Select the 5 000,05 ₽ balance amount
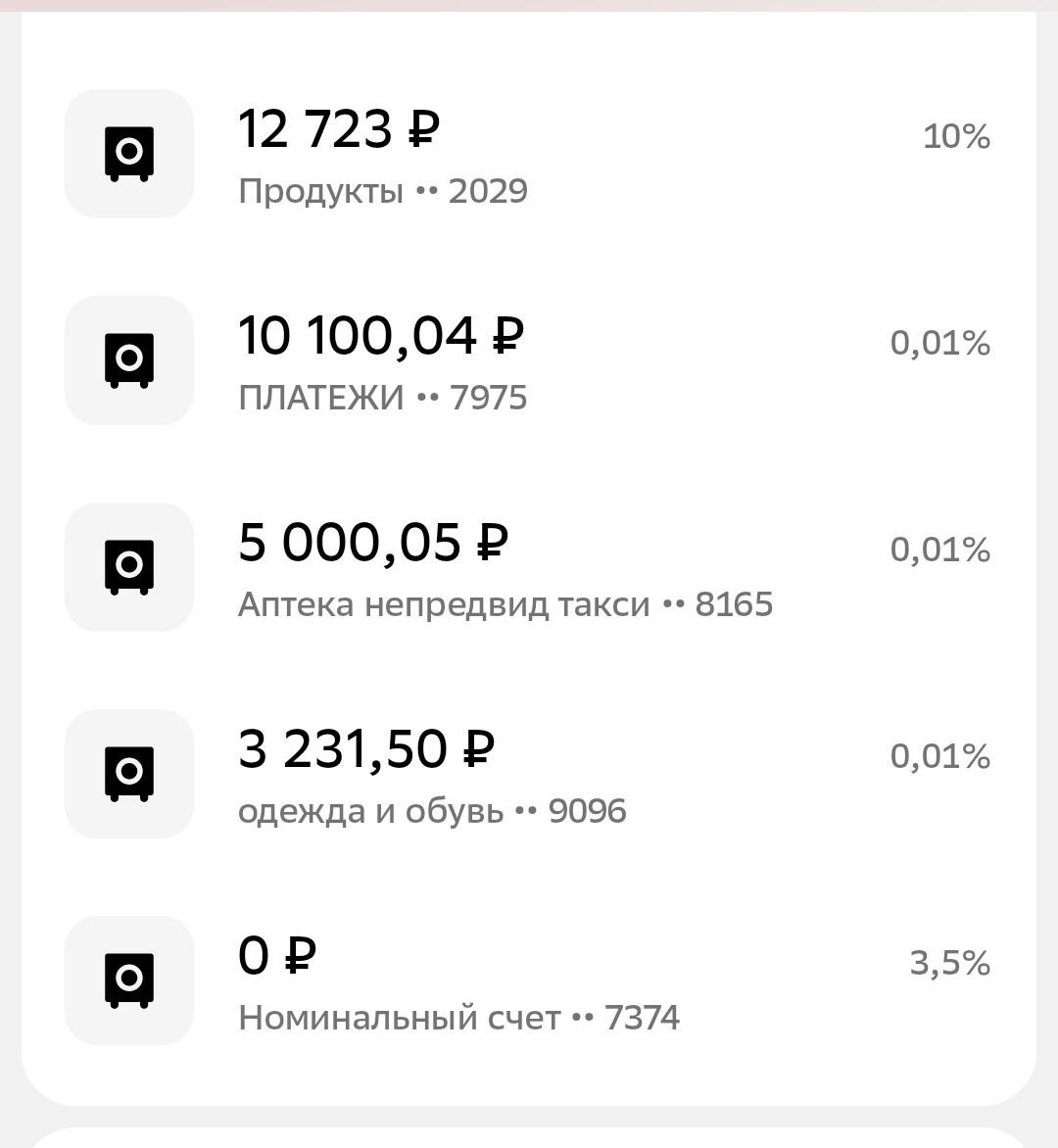Viewport: 1058px width, 1148px height. [x=373, y=544]
